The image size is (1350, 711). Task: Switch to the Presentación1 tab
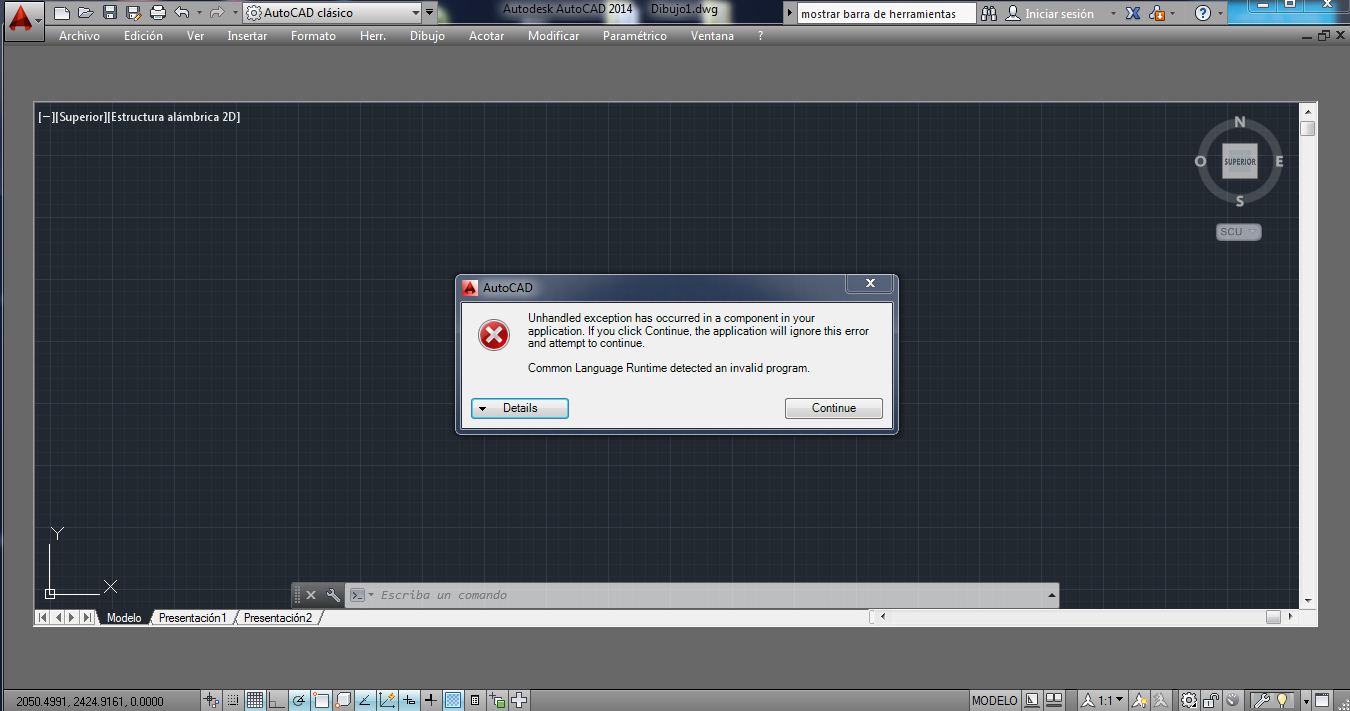point(192,618)
